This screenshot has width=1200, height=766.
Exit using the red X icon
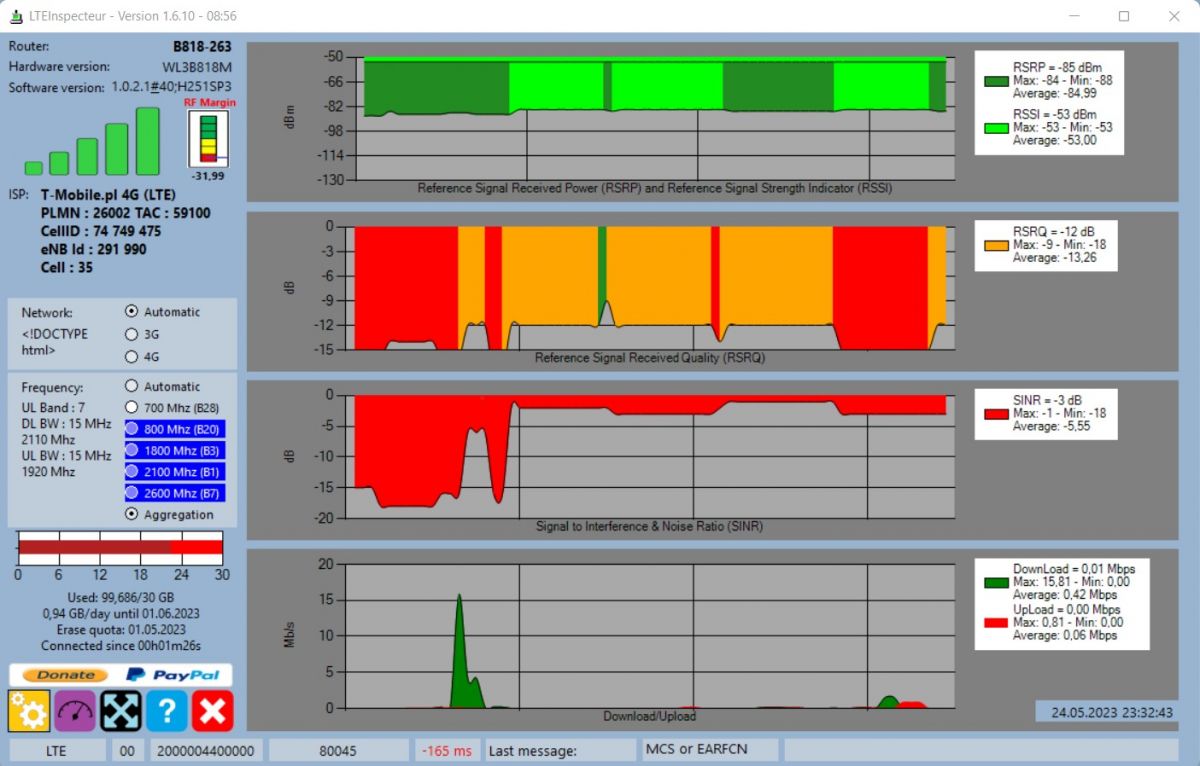point(213,711)
